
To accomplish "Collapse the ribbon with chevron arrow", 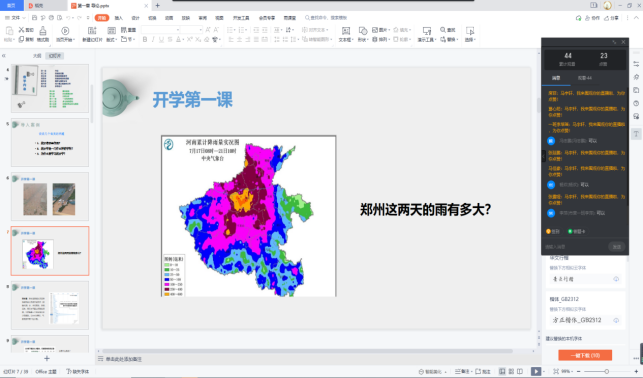I will coord(636,18).
